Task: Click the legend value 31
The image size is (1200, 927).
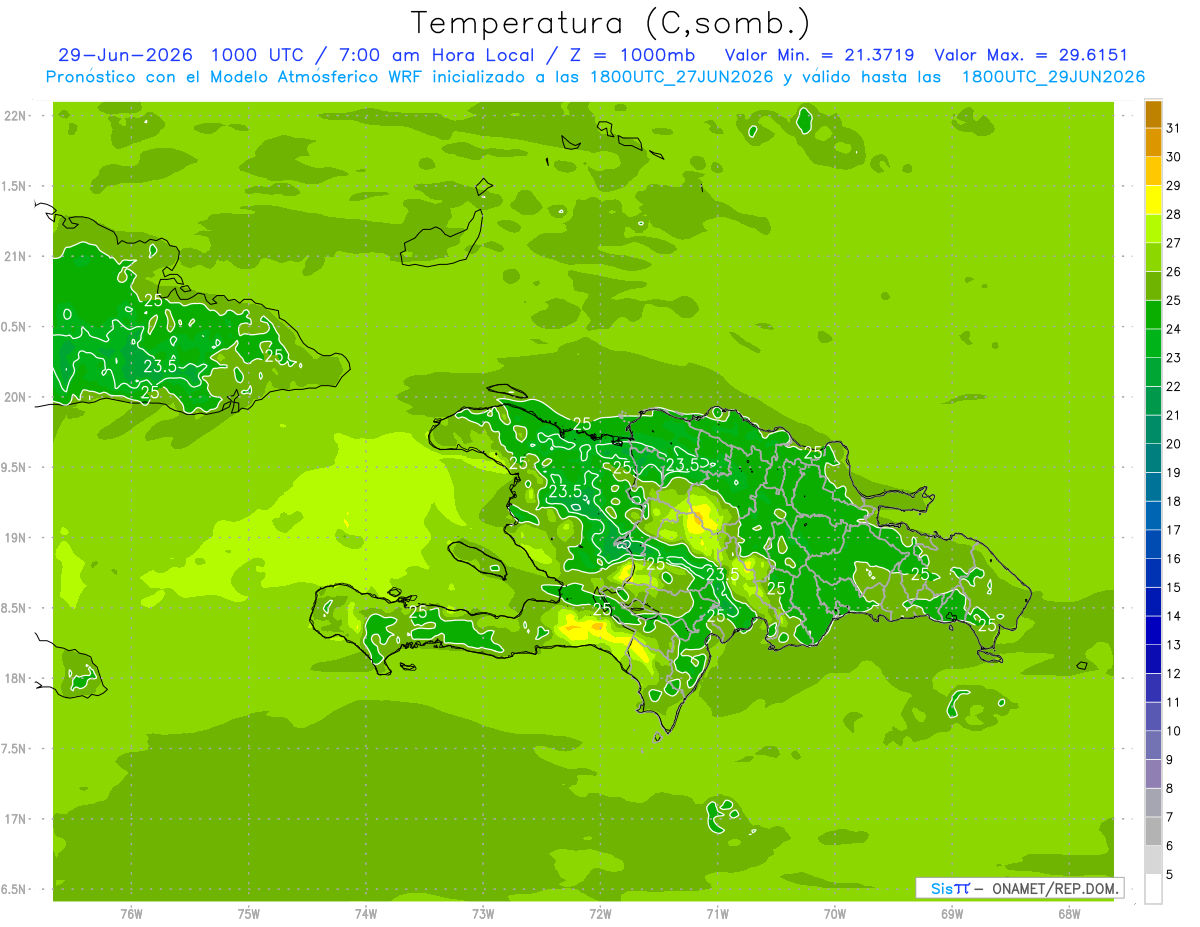Action: click(1174, 128)
